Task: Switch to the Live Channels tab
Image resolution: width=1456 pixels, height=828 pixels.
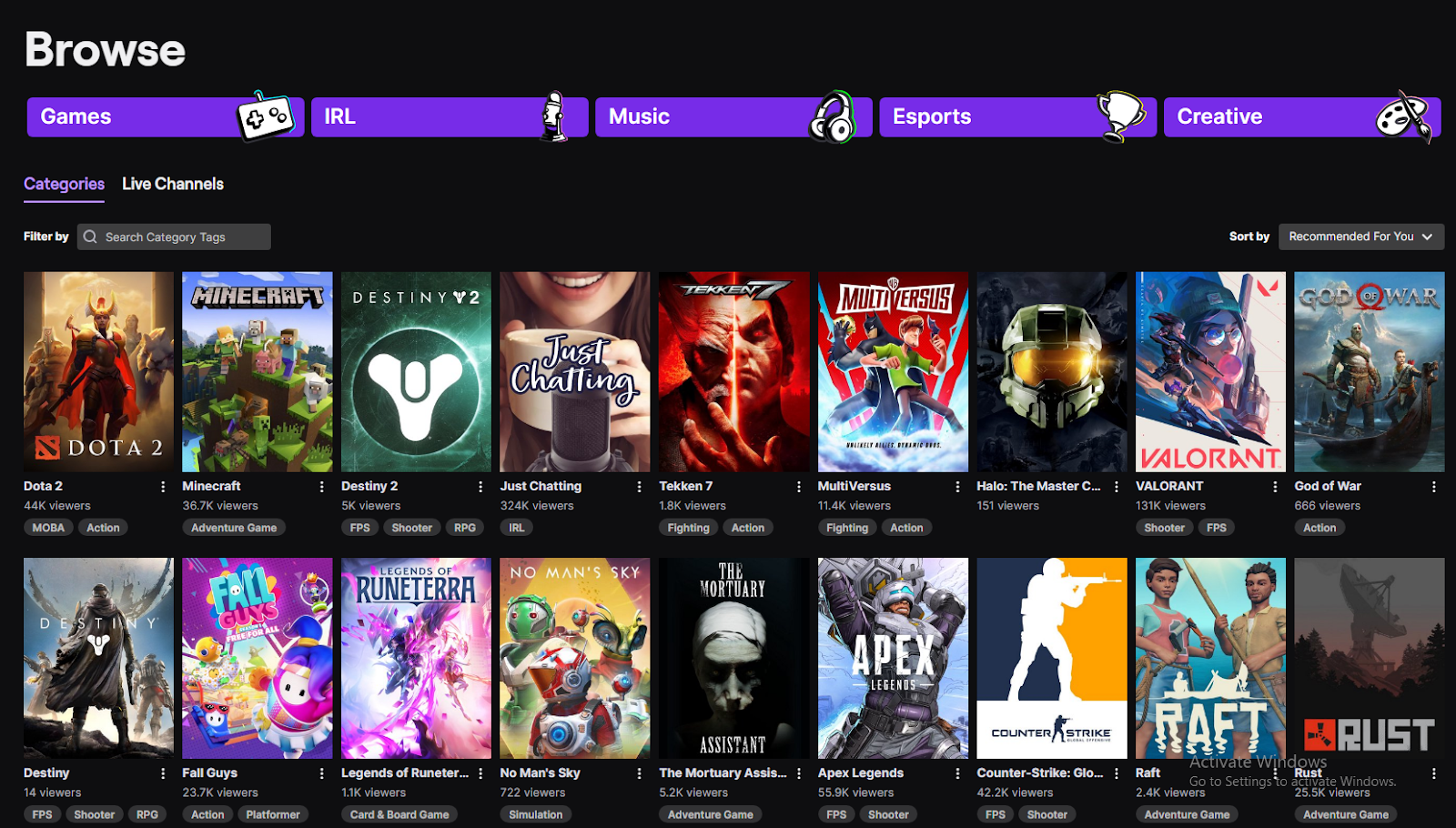Action: 173,184
